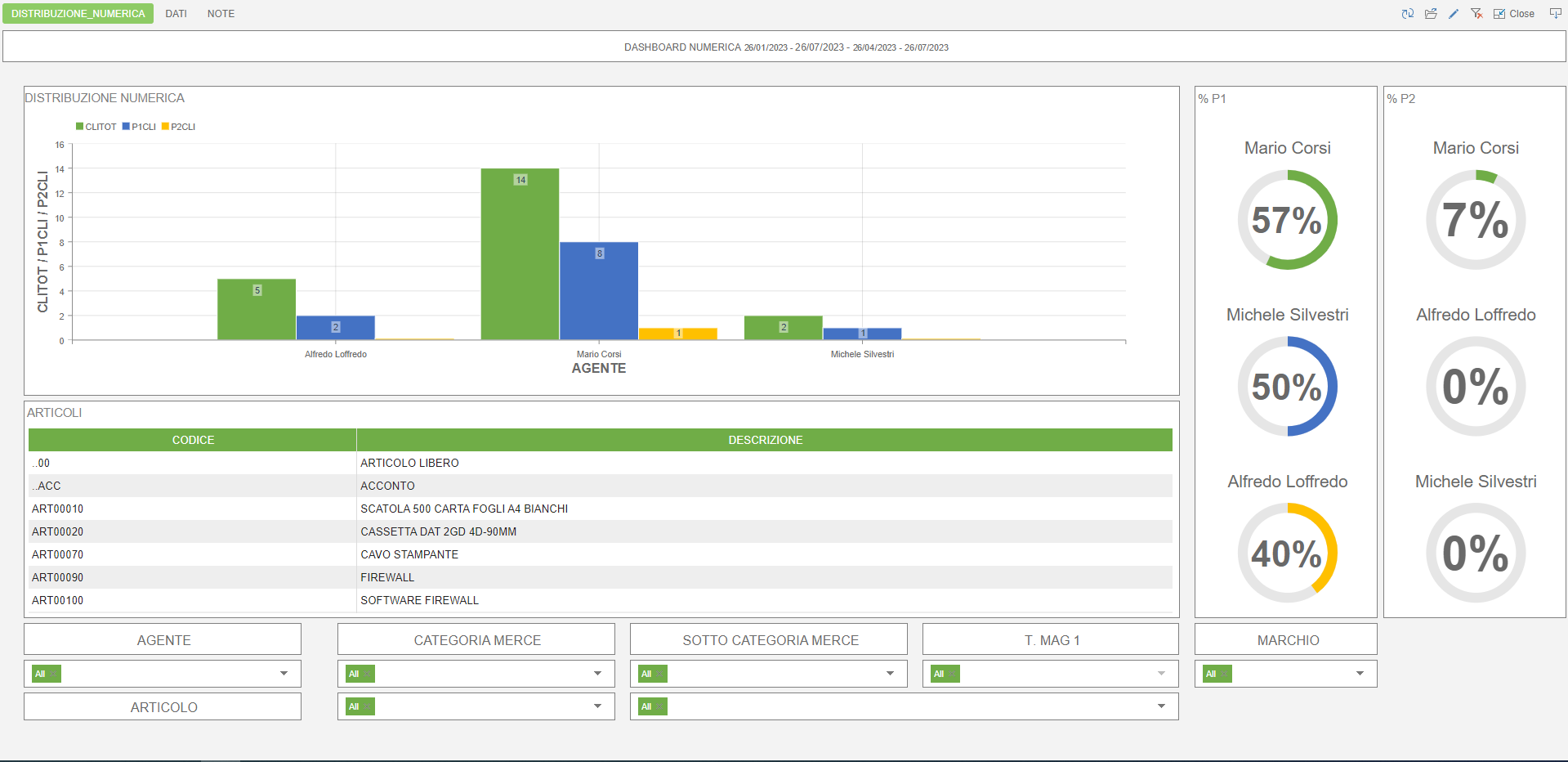Viewport: 1568px width, 762px height.
Task: Click Mario Corsi's 57% gauge
Action: pyautogui.click(x=1287, y=220)
